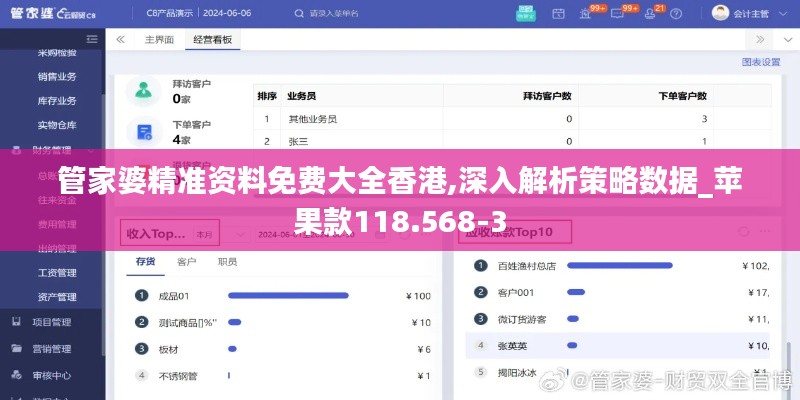Click the 客户001 receivable row
Image resolution: width=800 pixels, height=400 pixels.
618,292
